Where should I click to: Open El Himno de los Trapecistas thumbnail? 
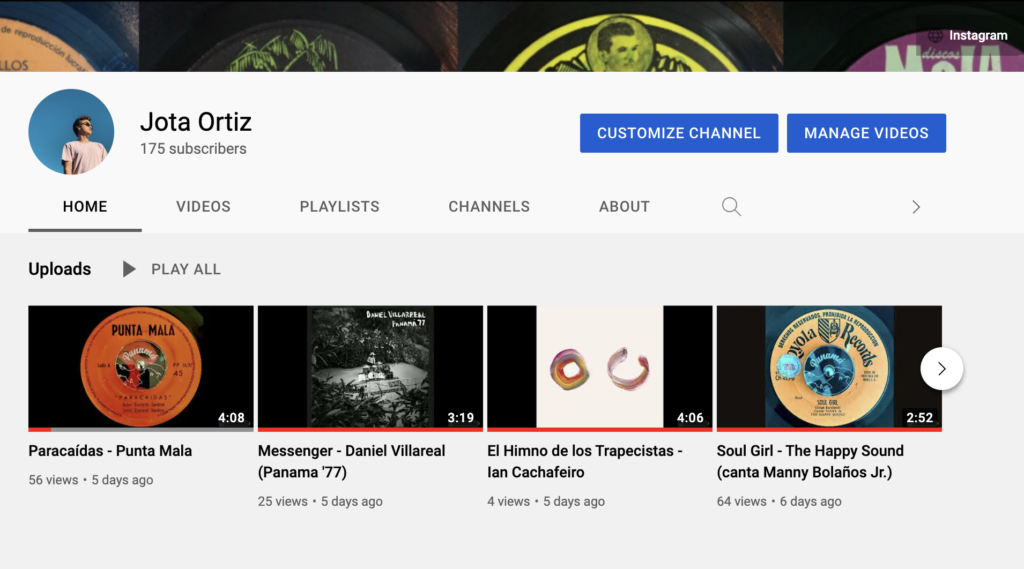pyautogui.click(x=600, y=367)
